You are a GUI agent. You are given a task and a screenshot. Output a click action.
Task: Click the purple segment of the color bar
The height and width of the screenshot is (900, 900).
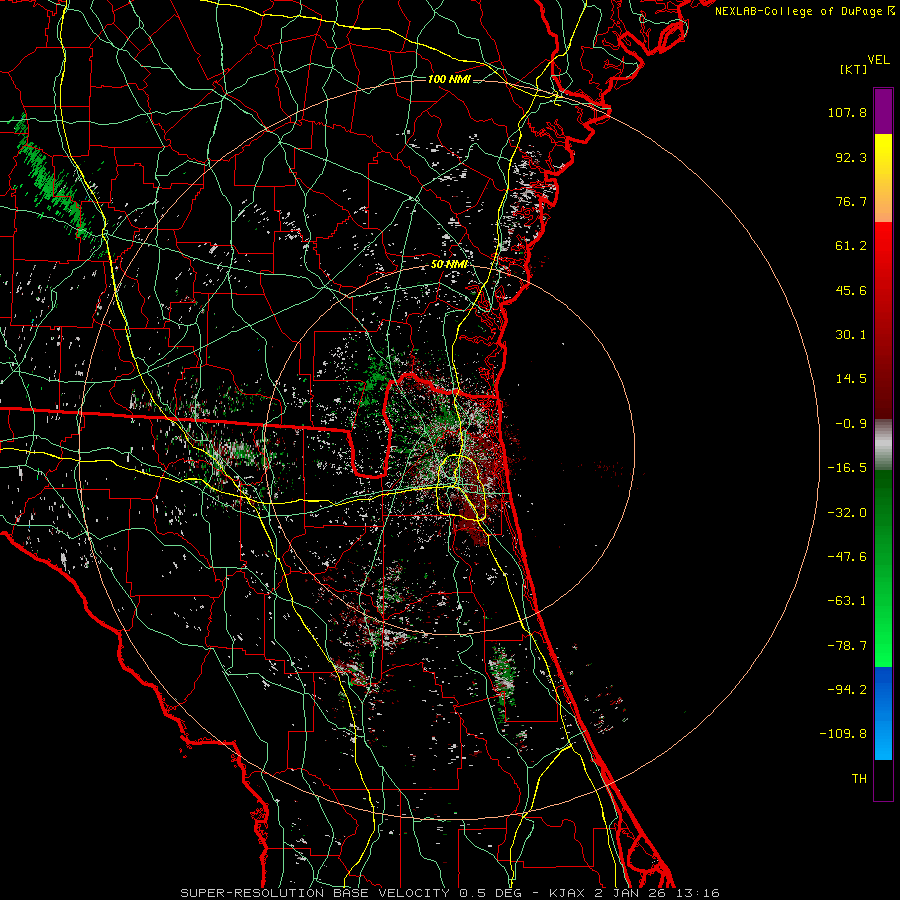tap(883, 111)
